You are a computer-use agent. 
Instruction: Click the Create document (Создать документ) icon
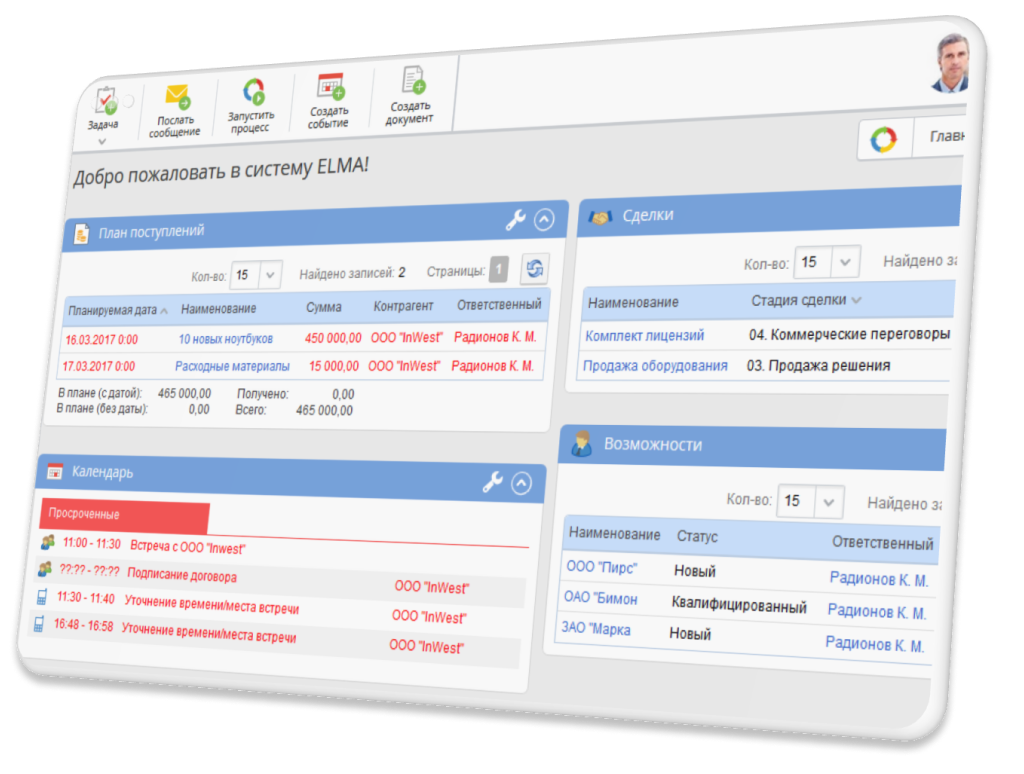coord(412,82)
